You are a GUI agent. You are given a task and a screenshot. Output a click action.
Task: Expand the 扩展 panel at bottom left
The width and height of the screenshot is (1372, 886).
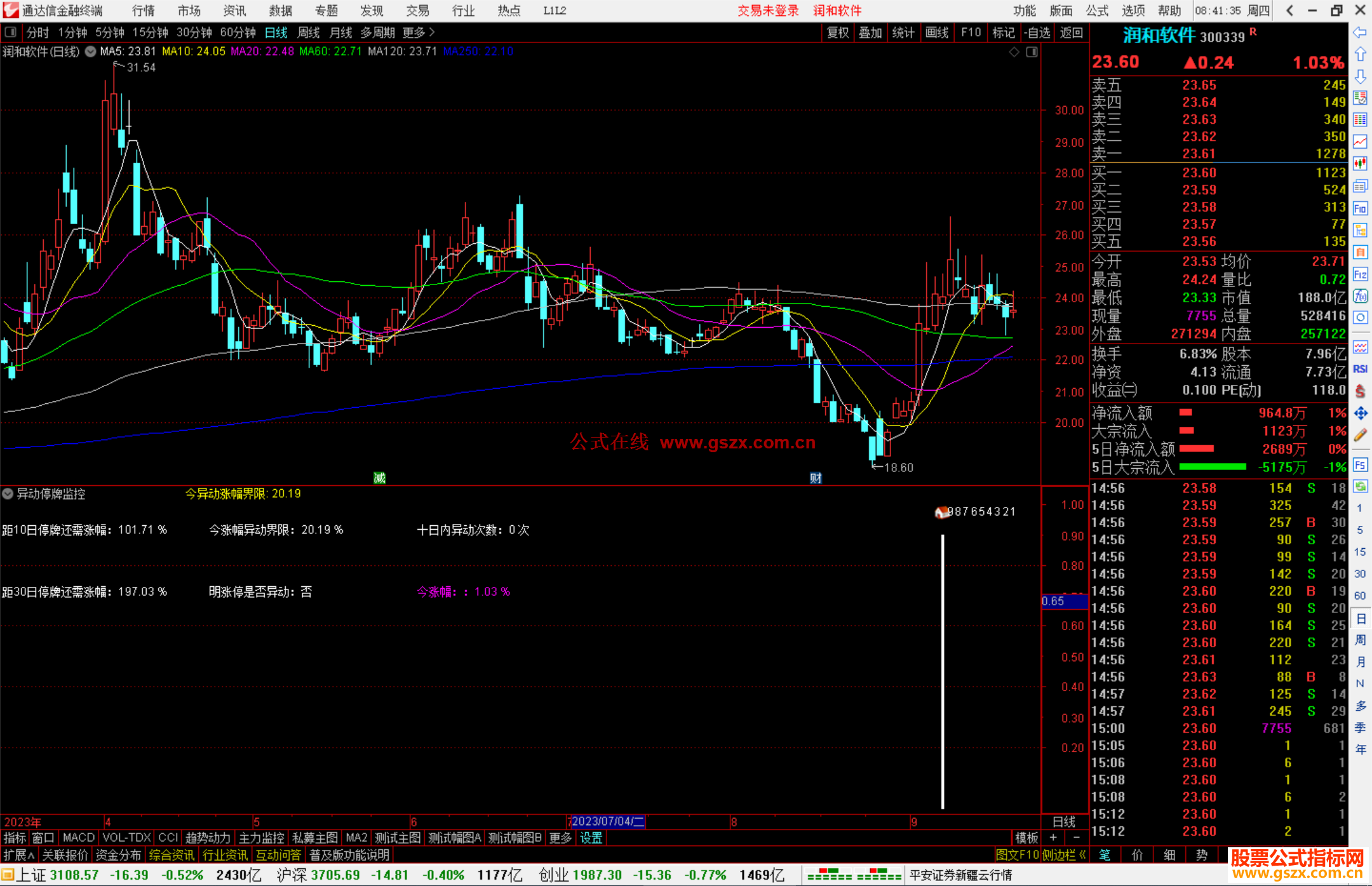click(x=18, y=855)
